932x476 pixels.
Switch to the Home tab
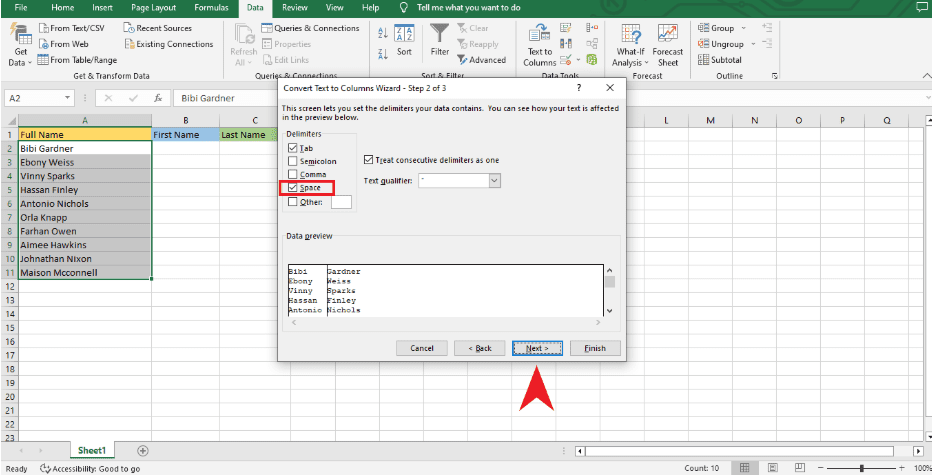coord(62,8)
